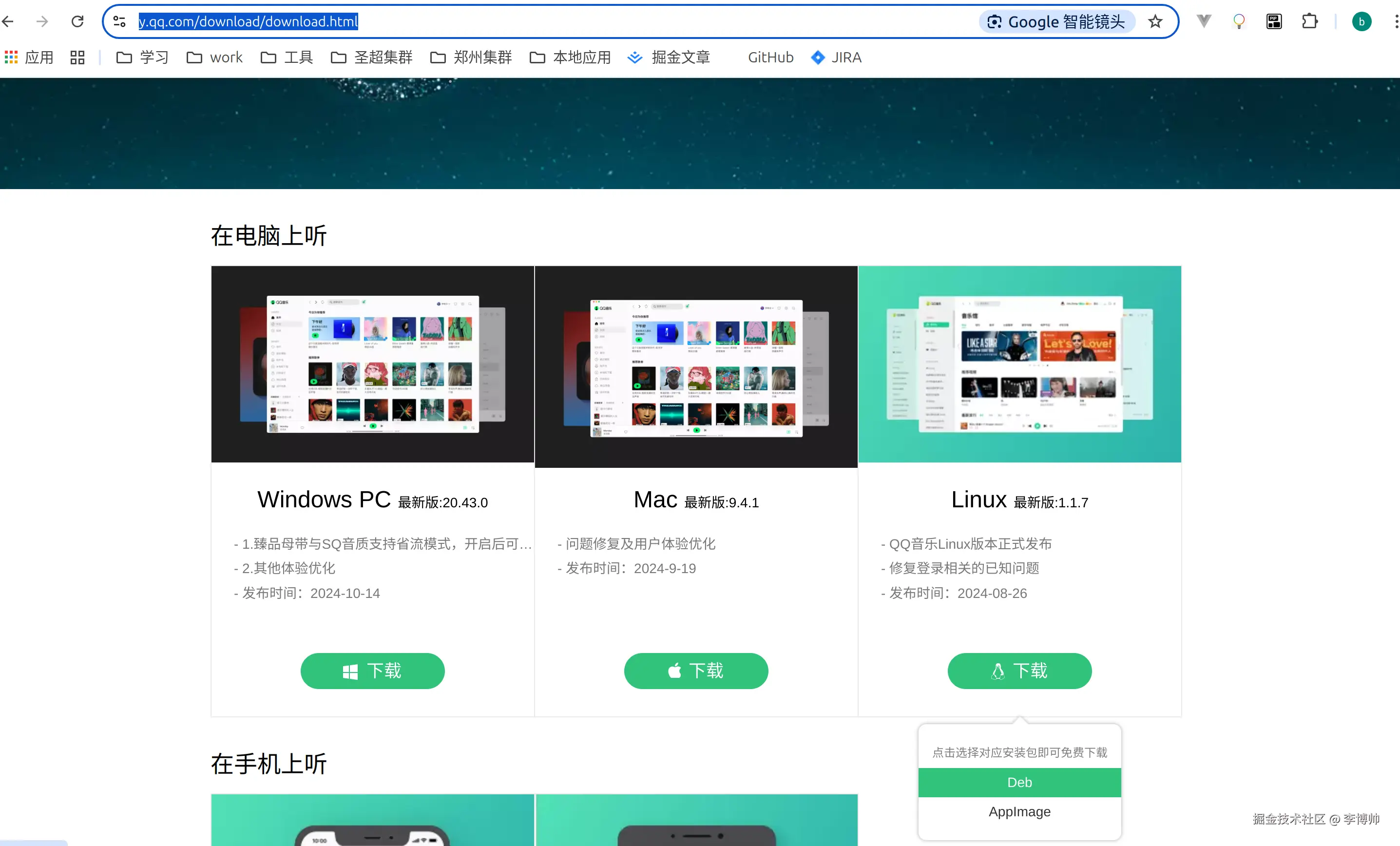Open the 应用 apps grid shortcut
Screen dimensions: 1400x846
click(29, 58)
